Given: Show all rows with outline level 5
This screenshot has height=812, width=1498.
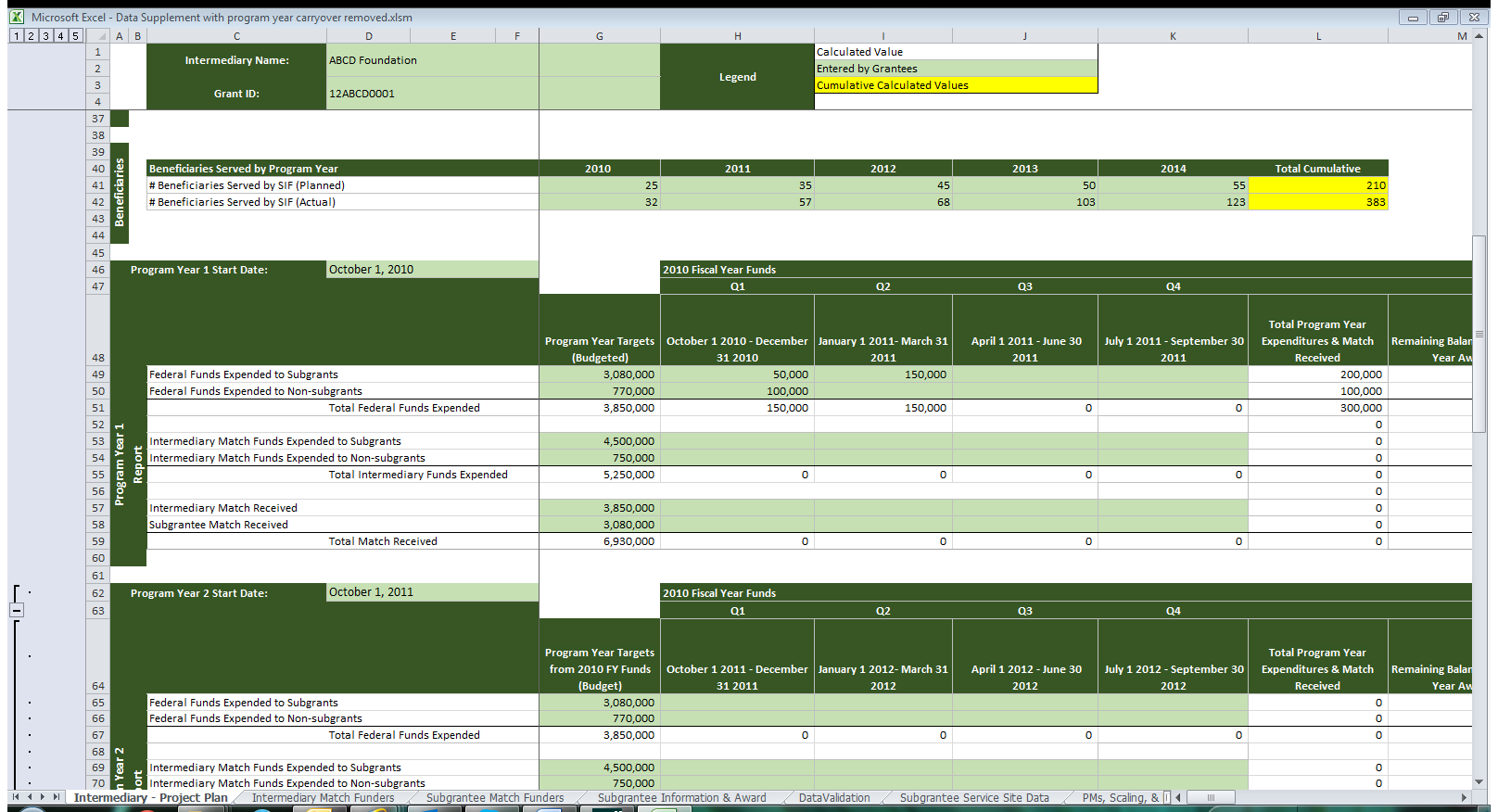Looking at the screenshot, I should (x=75, y=36).
